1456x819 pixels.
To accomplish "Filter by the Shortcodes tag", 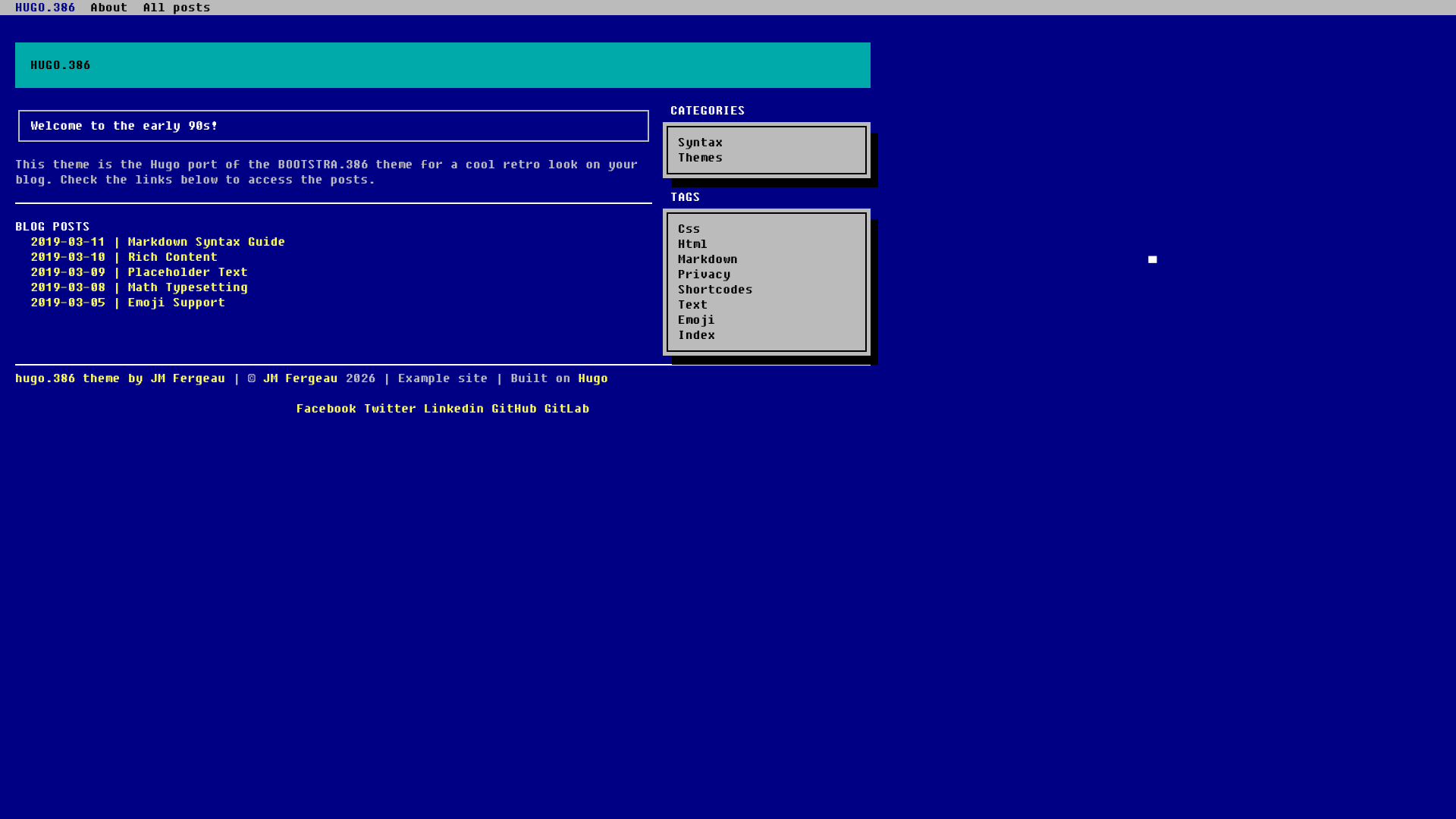I will 715,290.
